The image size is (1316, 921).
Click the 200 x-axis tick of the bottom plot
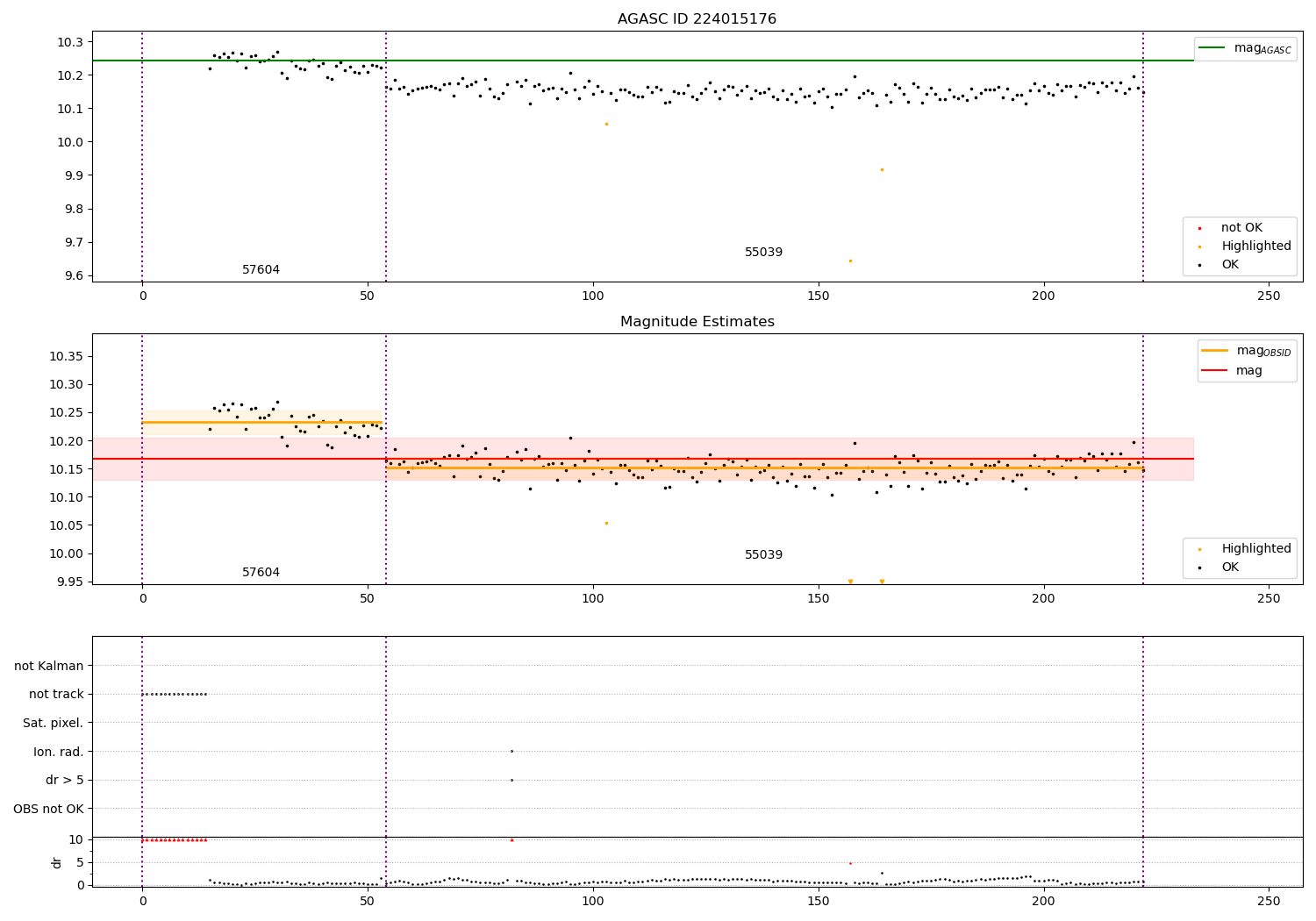1043,901
